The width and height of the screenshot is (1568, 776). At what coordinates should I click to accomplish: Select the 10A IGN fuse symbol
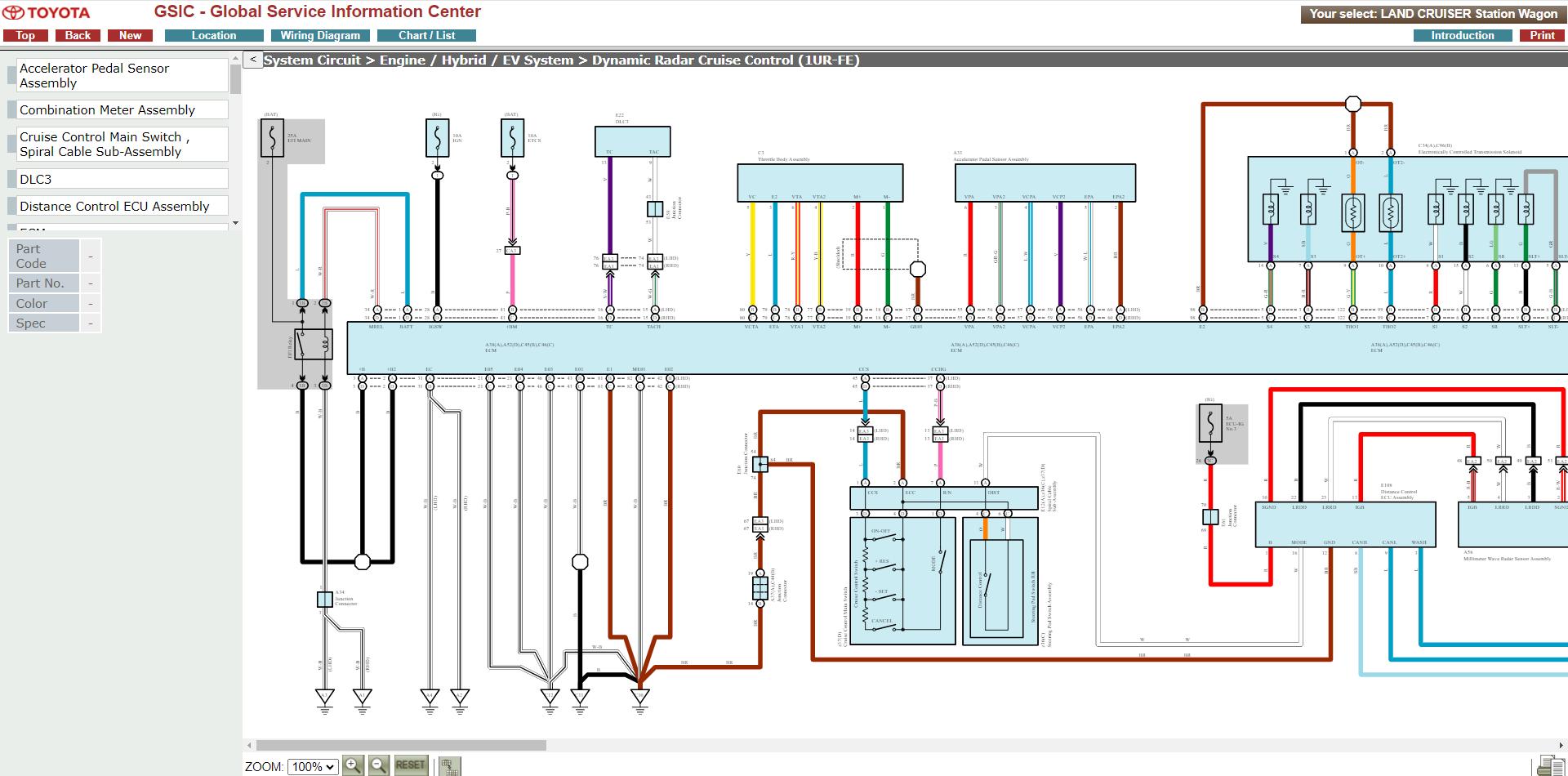437,138
